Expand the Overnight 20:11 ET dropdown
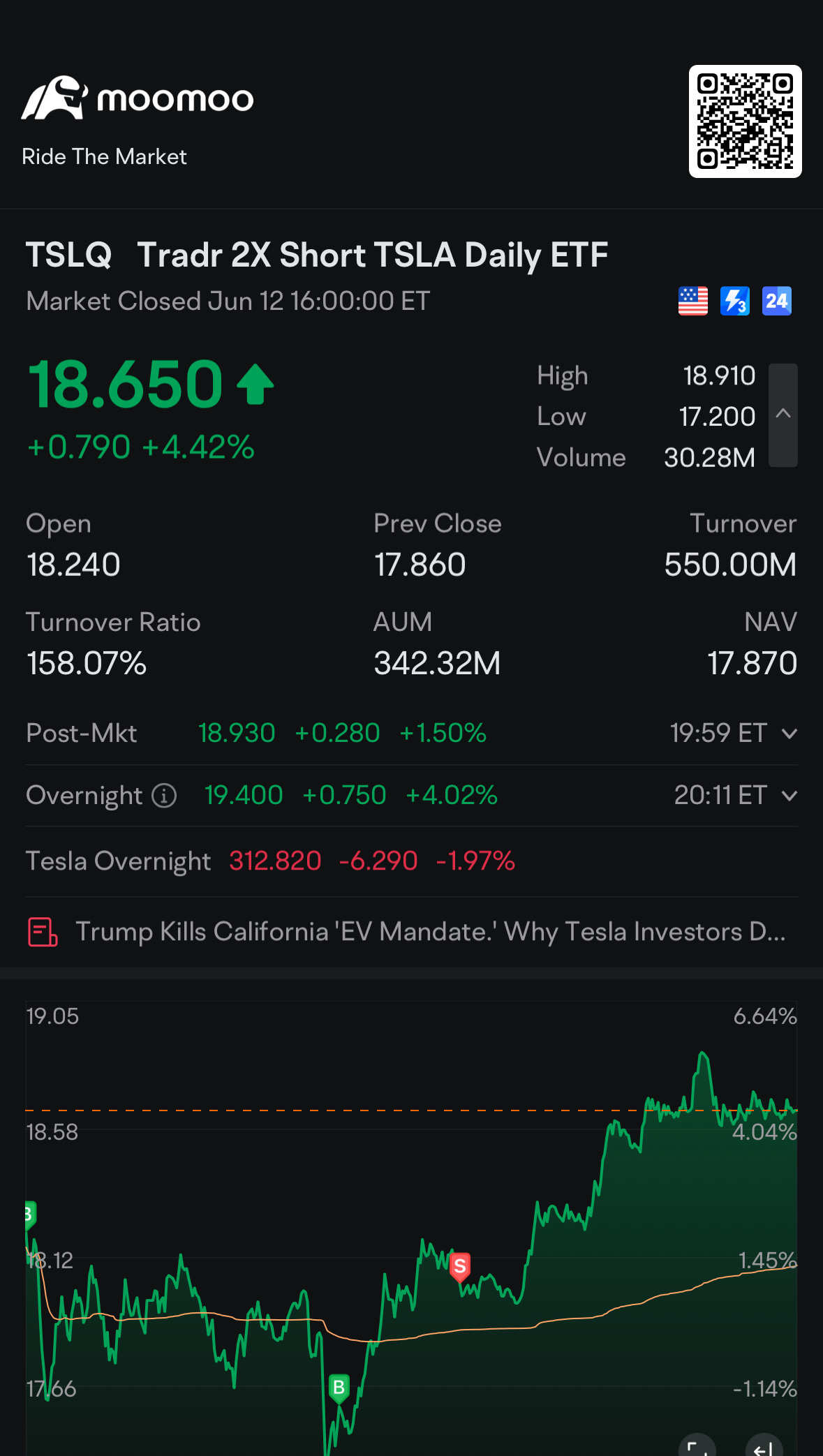 click(789, 796)
